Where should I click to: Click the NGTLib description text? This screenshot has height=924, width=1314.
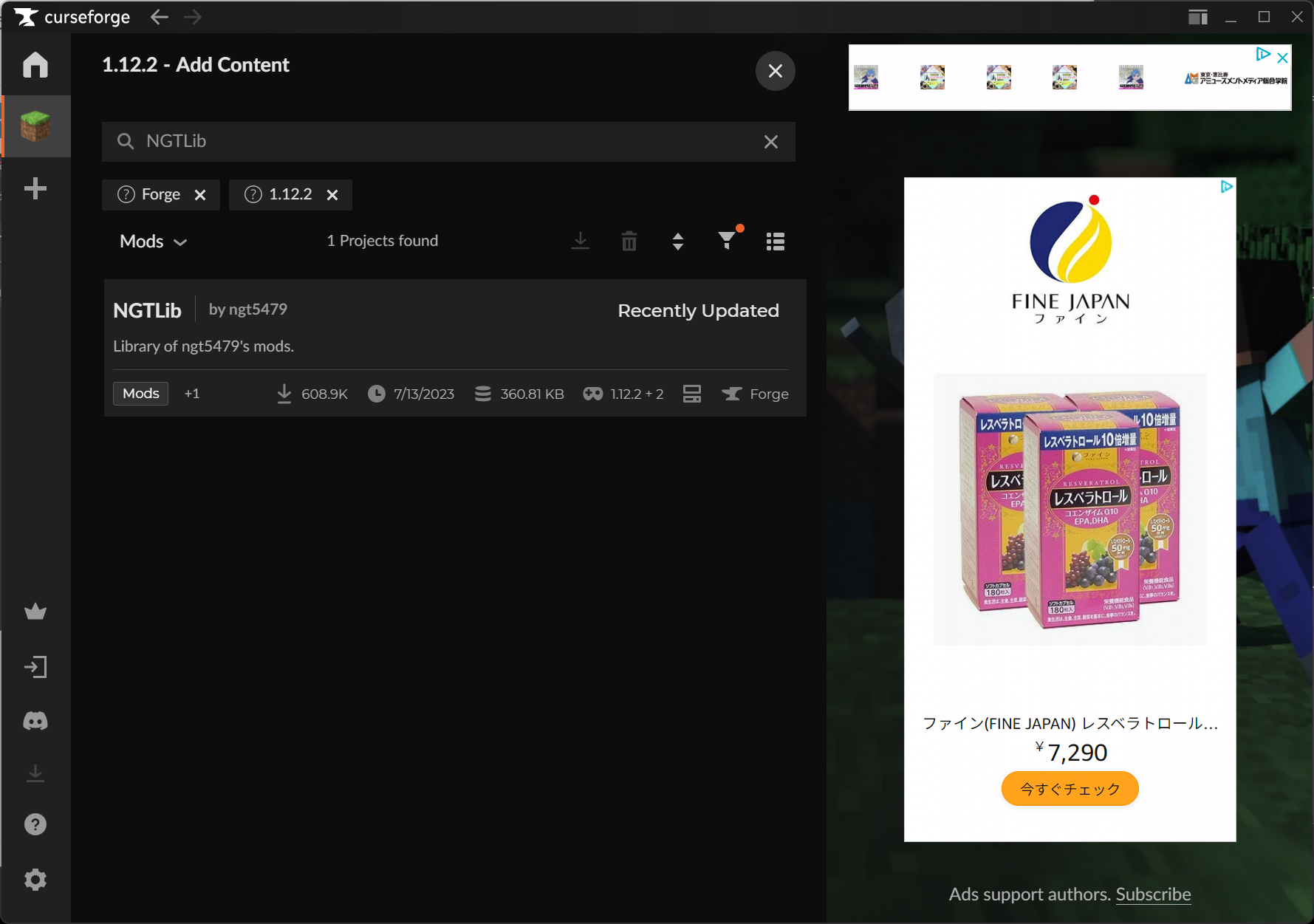click(x=204, y=346)
